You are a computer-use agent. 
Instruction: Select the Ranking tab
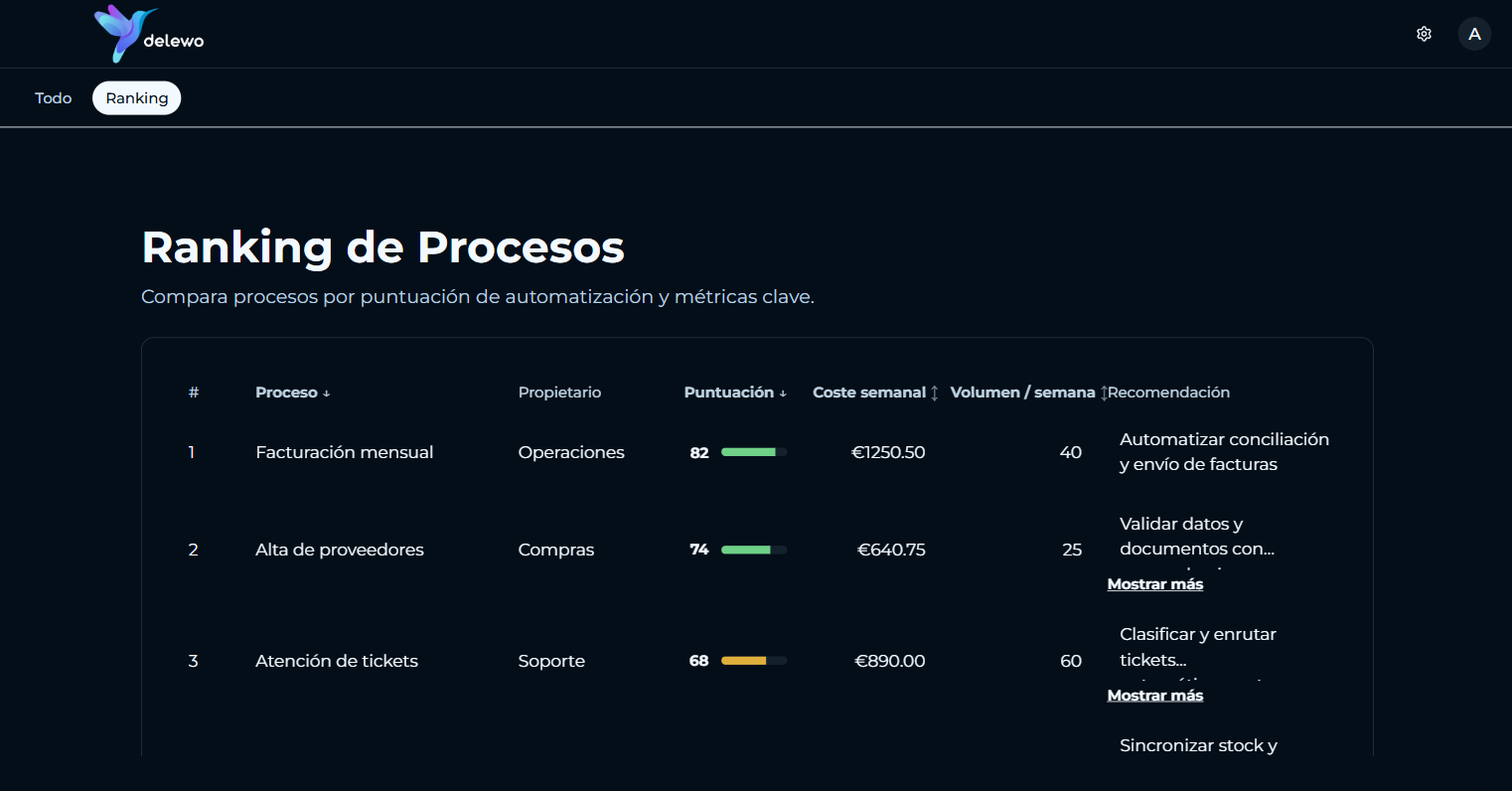pos(136,97)
